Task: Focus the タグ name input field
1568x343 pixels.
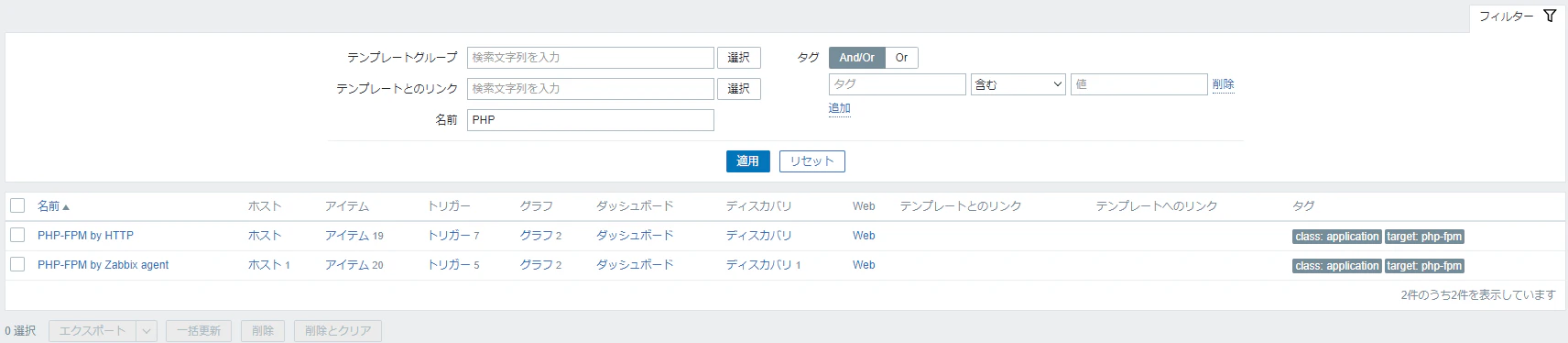Action: (897, 84)
